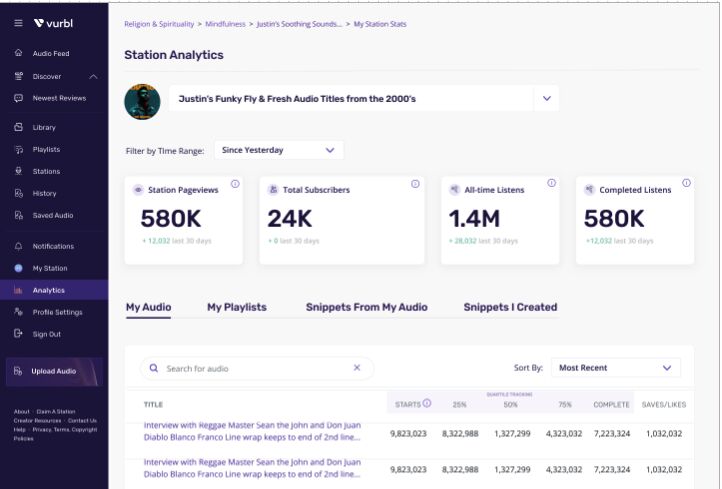Screen dimensions: 722x489
Task: Clear the audio search with X
Action: pyautogui.click(x=357, y=367)
